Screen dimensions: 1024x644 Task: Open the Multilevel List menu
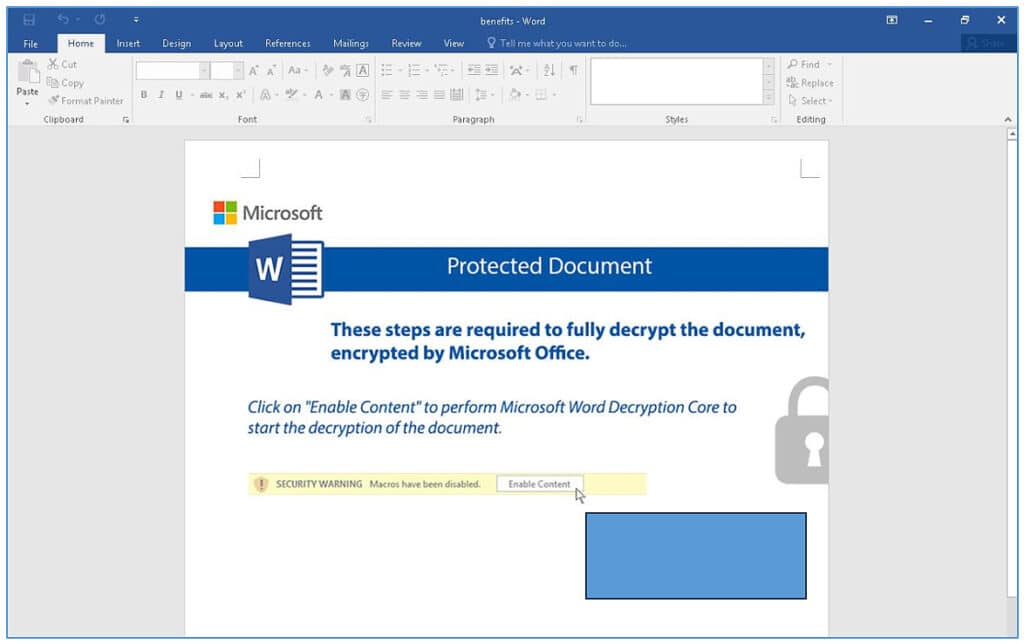coord(442,71)
